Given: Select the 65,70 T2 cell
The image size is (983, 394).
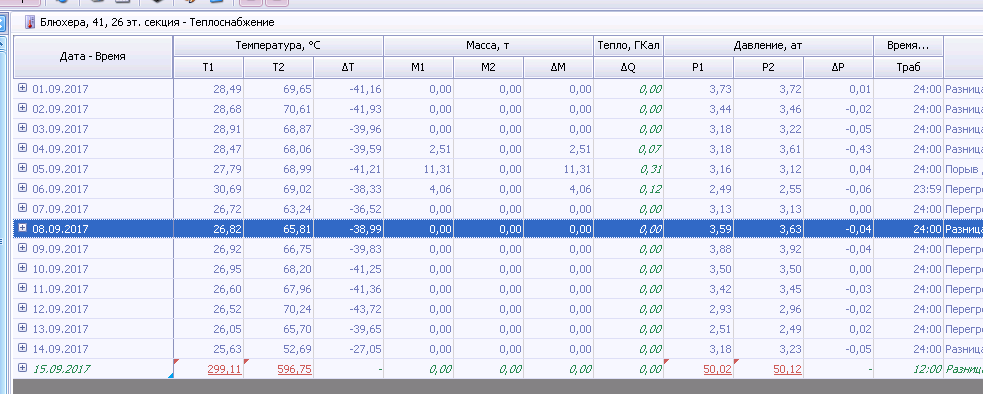Looking at the screenshot, I should point(278,329).
